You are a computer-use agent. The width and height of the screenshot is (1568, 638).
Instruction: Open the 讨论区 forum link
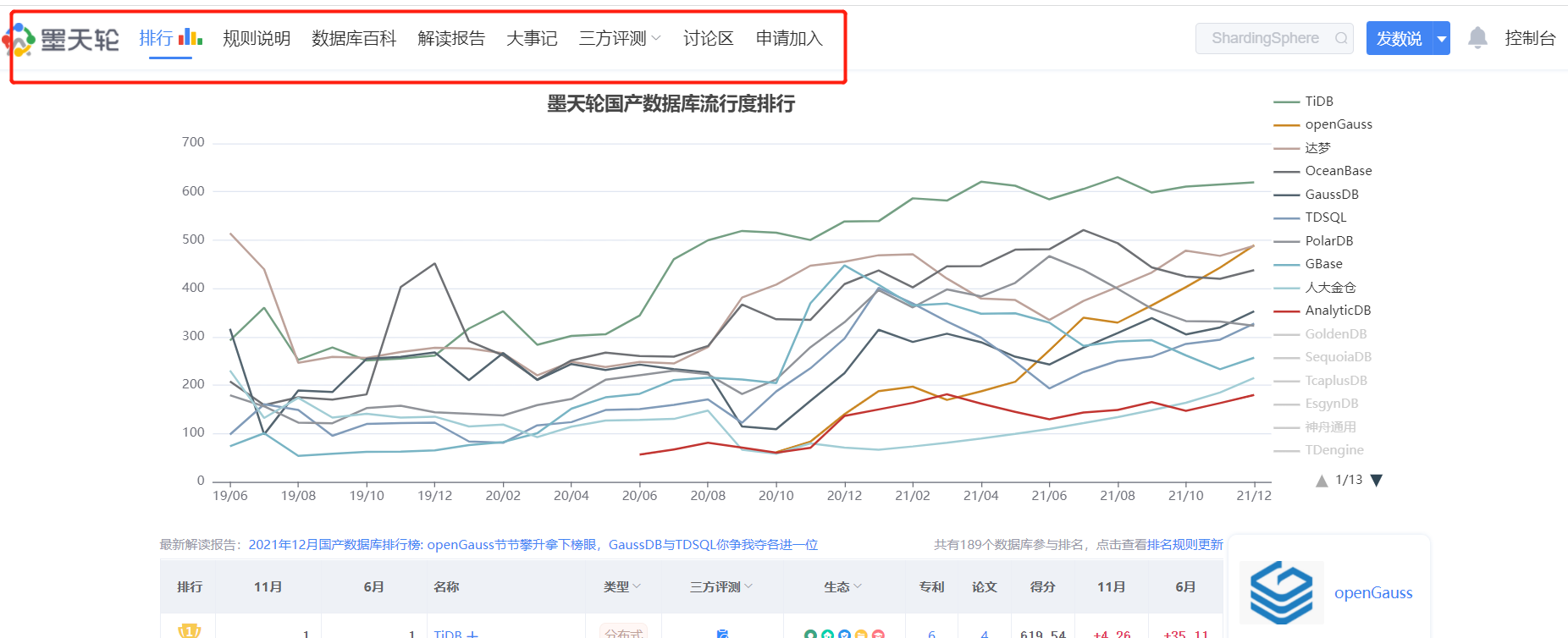point(709,38)
